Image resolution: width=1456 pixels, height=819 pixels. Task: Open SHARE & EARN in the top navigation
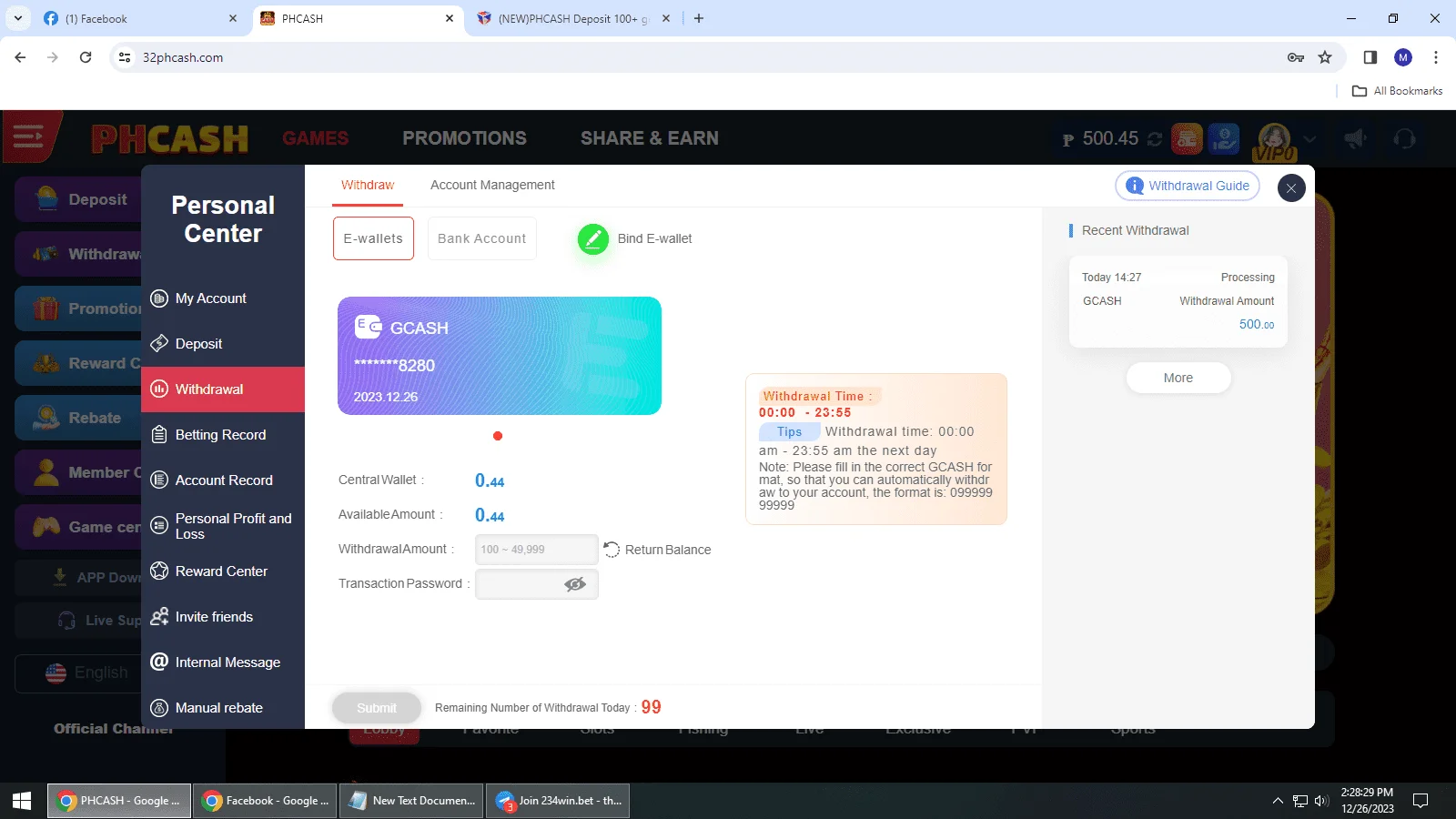[x=650, y=138]
